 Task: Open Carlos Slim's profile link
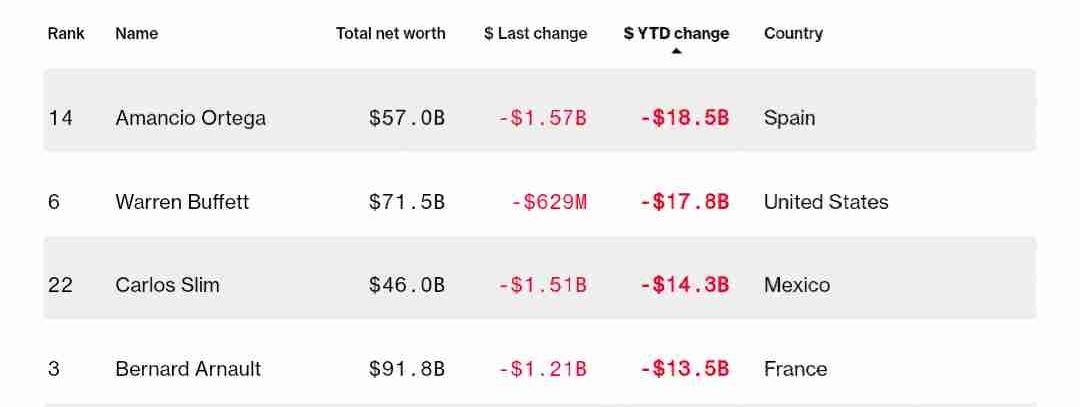[x=167, y=285]
